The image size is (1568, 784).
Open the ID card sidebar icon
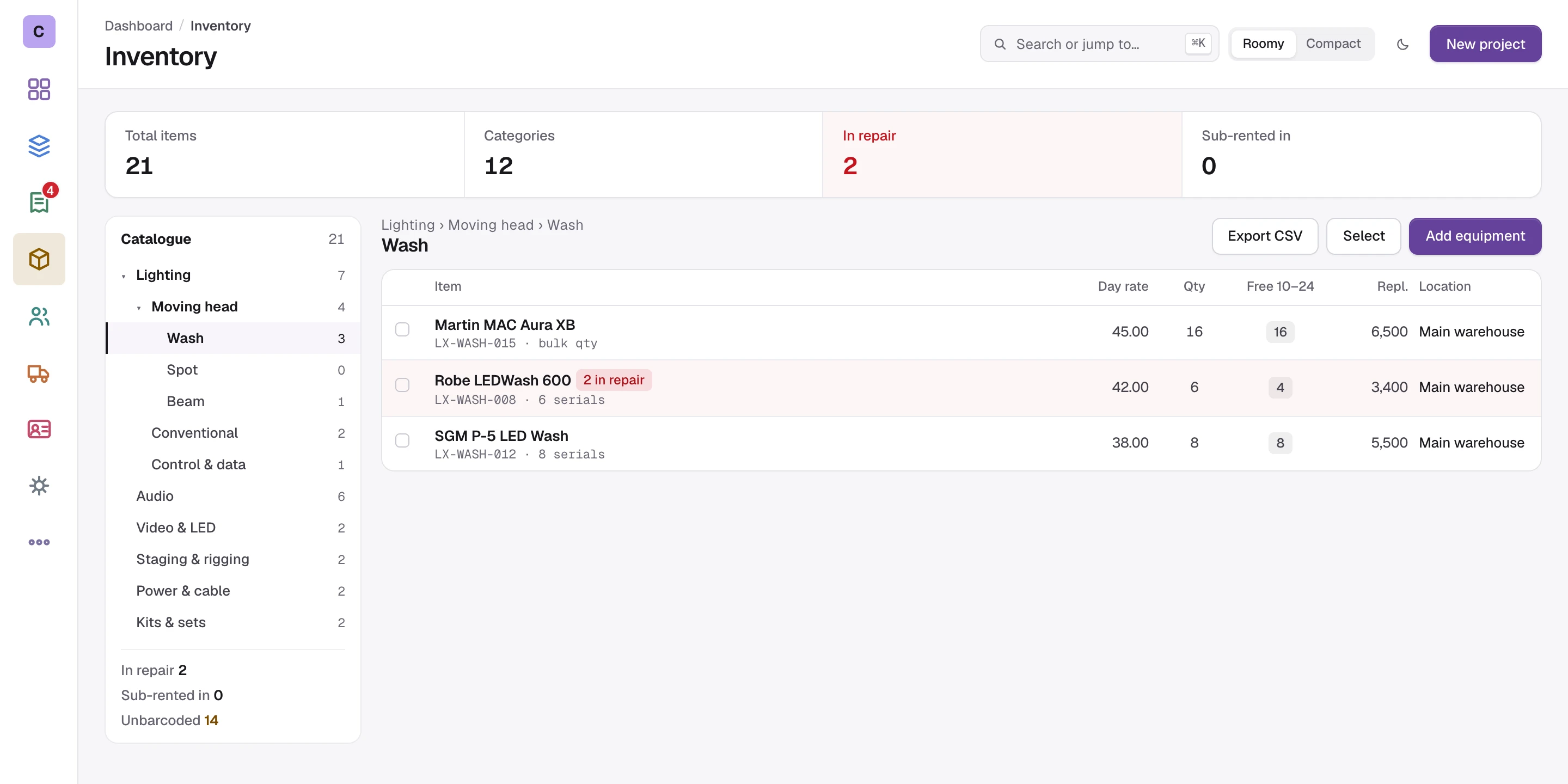(39, 429)
